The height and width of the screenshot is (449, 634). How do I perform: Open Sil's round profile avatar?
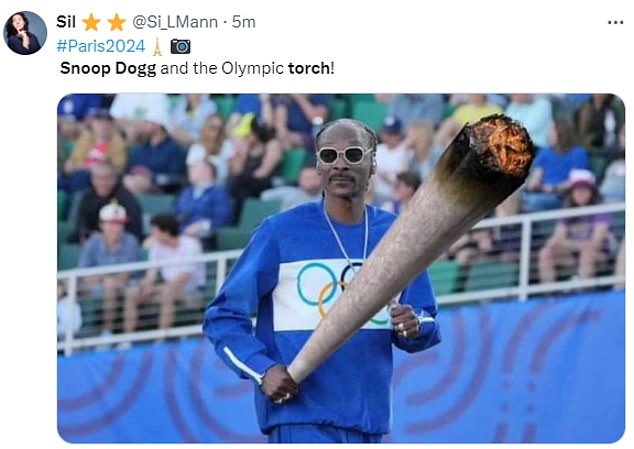25,33
